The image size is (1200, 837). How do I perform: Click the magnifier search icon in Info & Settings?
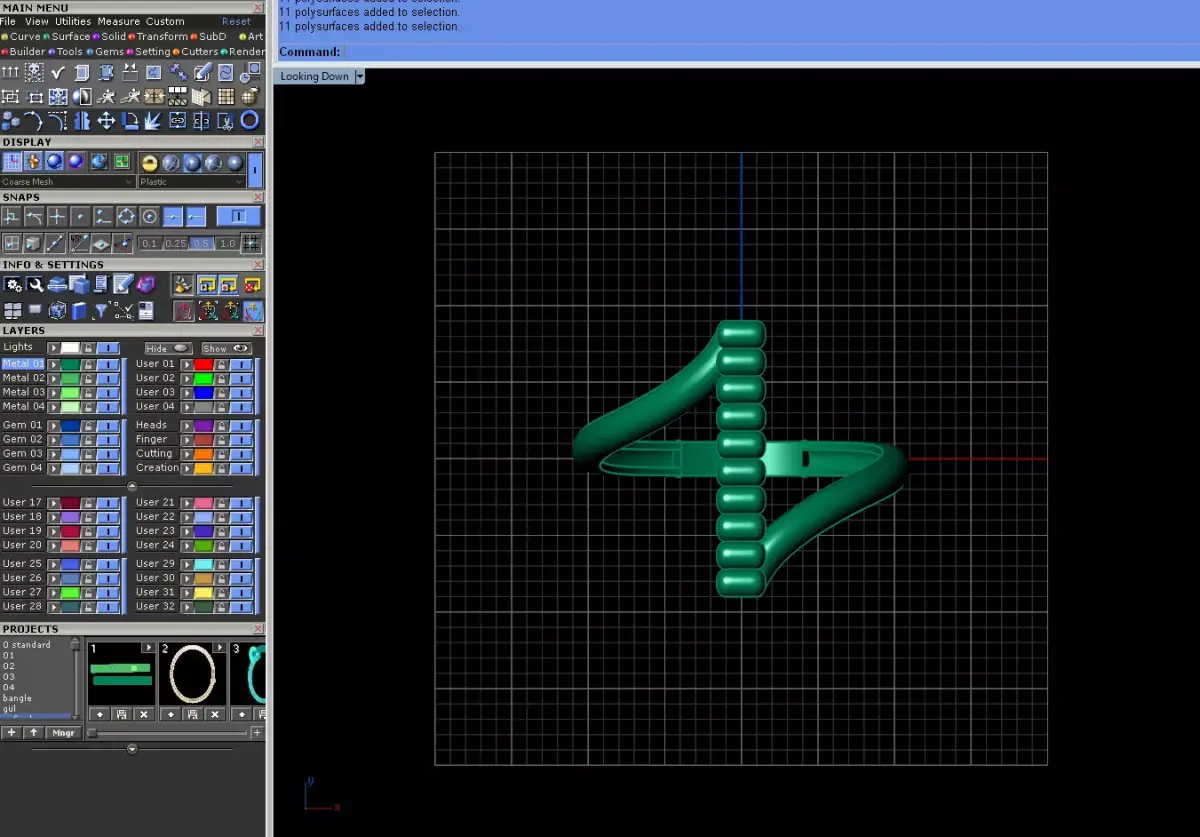[x=35, y=285]
